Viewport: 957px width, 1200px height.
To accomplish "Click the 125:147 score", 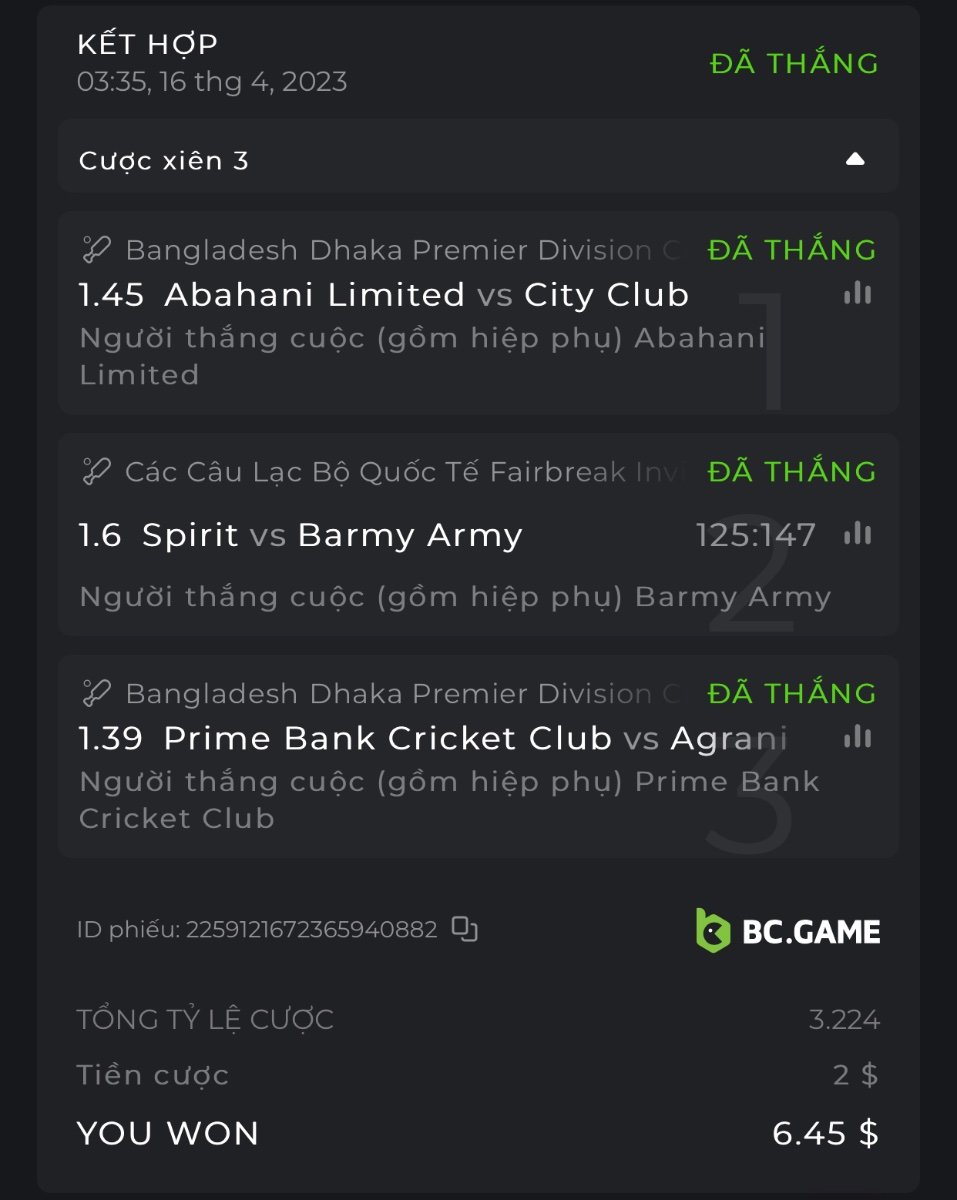I will (756, 536).
